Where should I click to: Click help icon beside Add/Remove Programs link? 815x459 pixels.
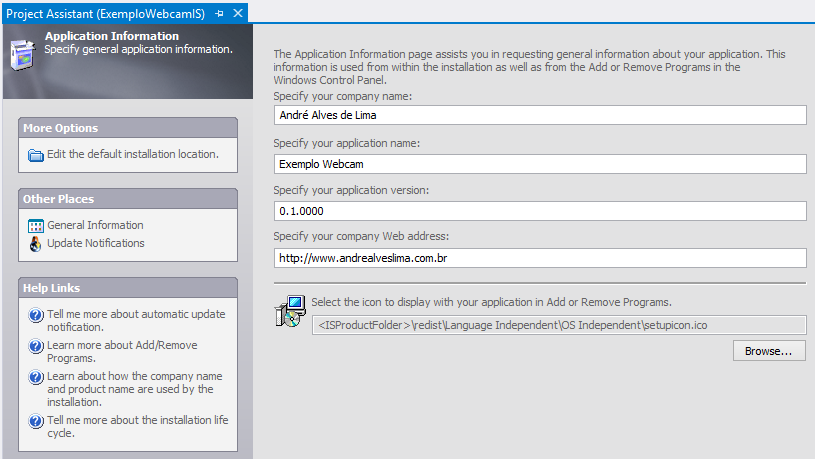click(x=36, y=346)
